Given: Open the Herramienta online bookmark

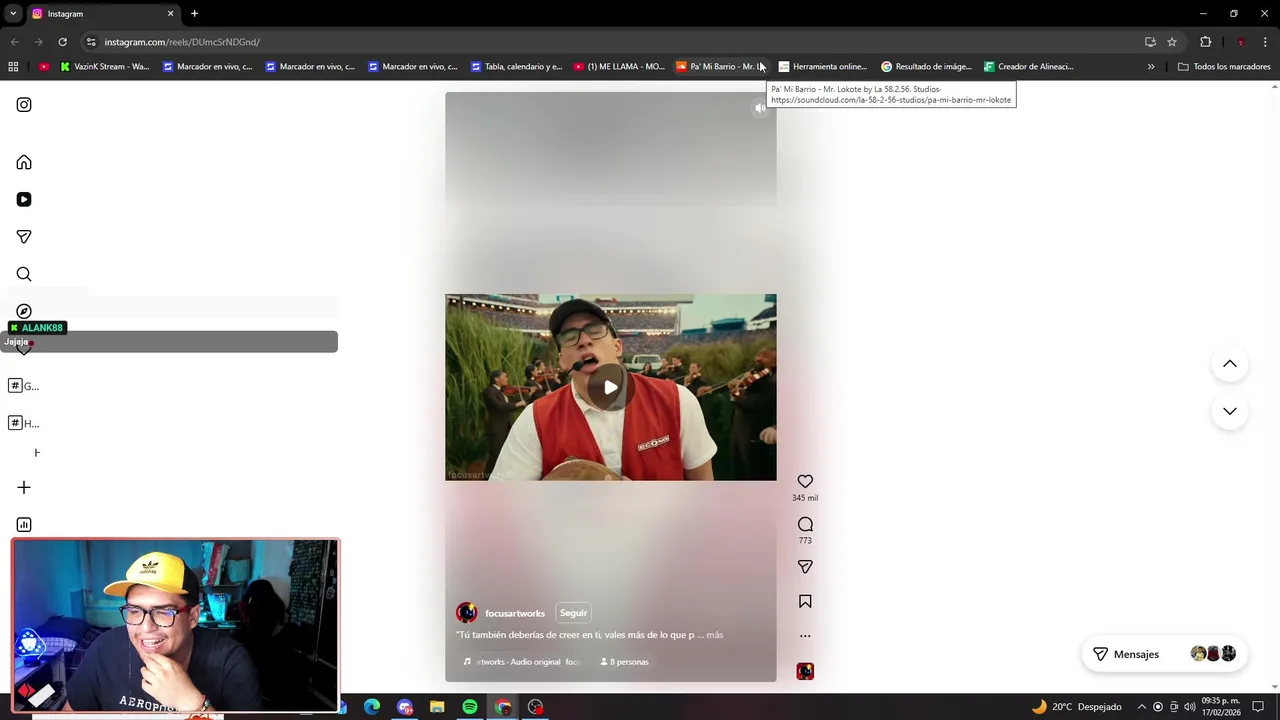Looking at the screenshot, I should pyautogui.click(x=823, y=67).
